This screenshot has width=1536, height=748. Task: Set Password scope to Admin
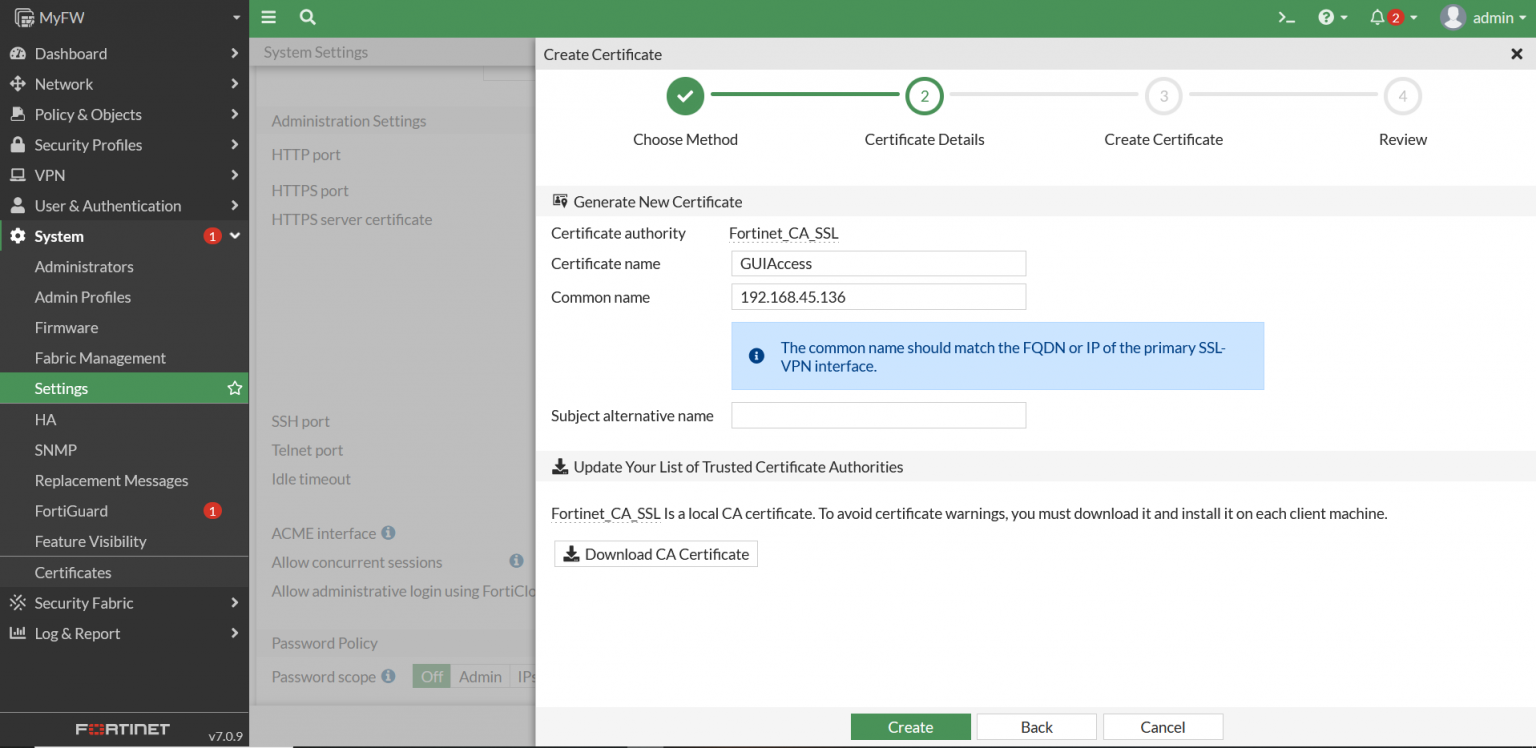coord(480,676)
